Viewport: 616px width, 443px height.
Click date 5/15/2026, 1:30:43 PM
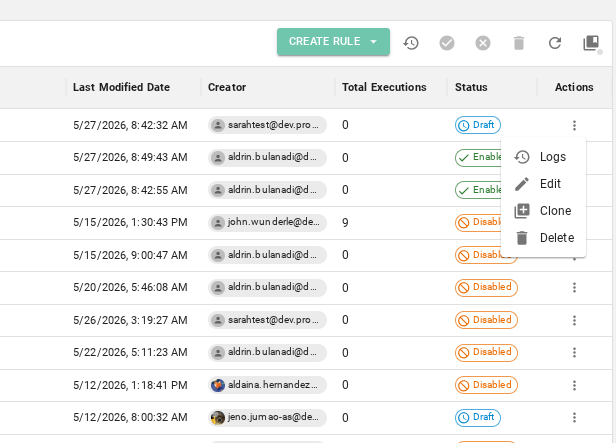click(x=130, y=222)
